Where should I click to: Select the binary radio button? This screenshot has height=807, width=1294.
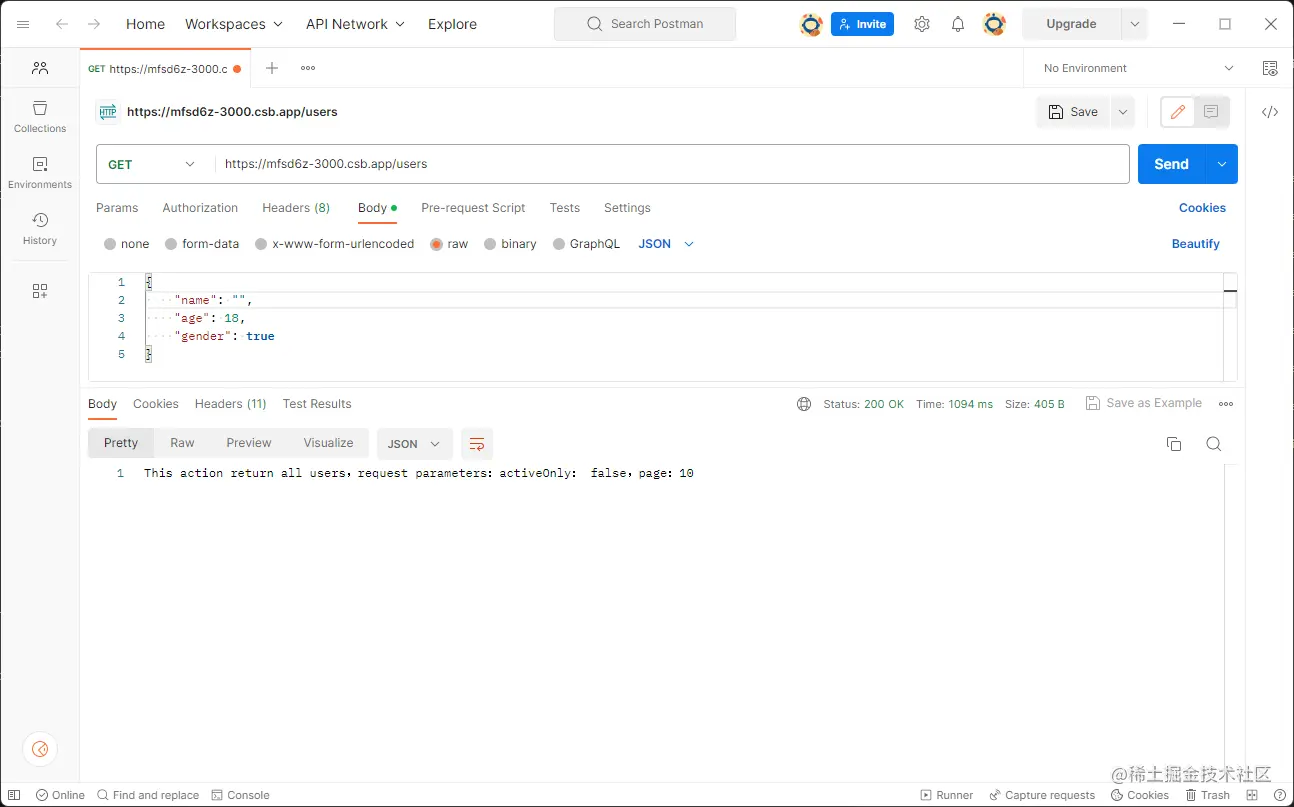click(490, 244)
